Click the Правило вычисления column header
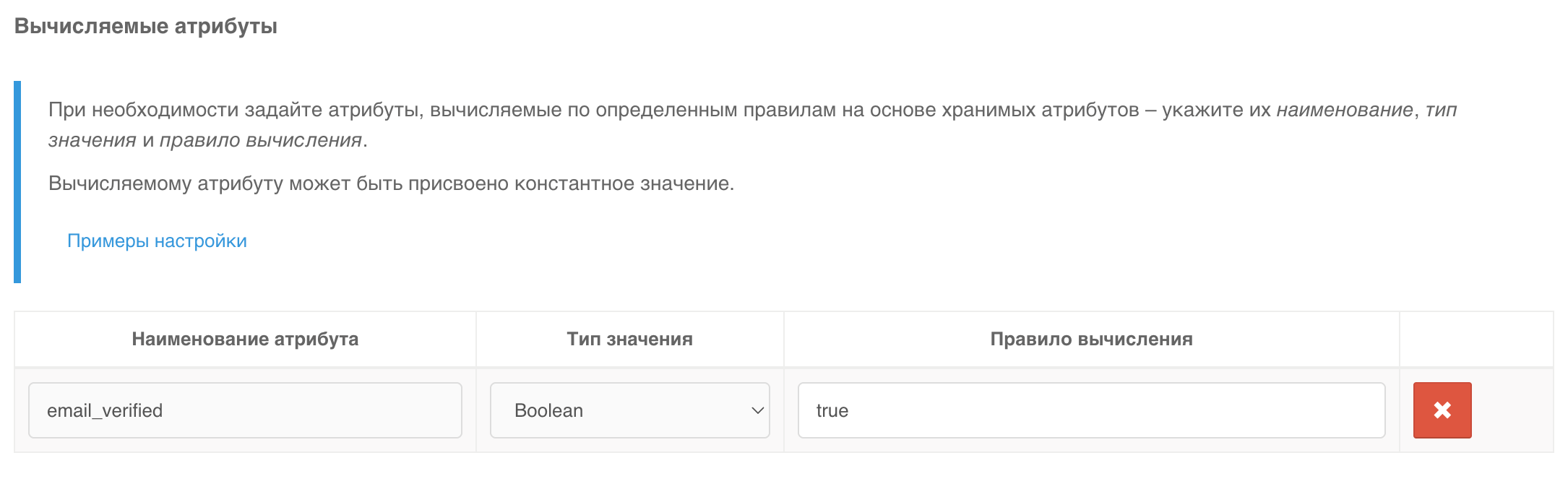Viewport: 1568px width, 484px height. pos(1091,339)
